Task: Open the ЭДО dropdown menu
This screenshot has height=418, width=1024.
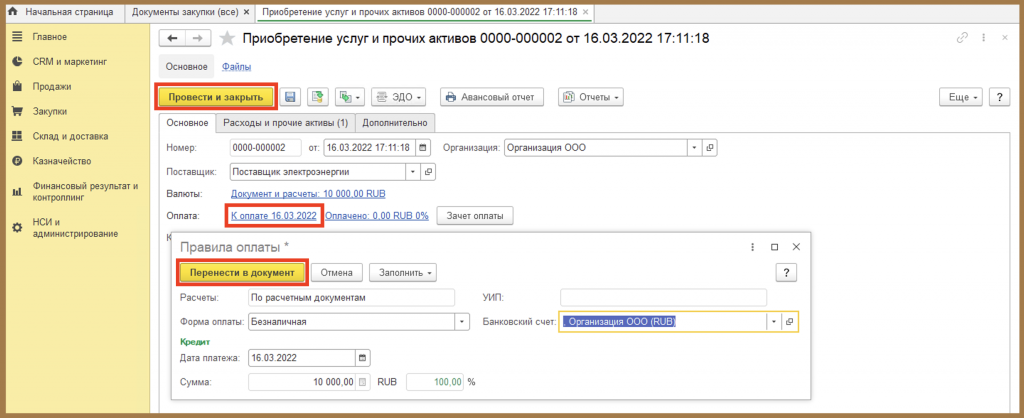Action: [x=399, y=97]
